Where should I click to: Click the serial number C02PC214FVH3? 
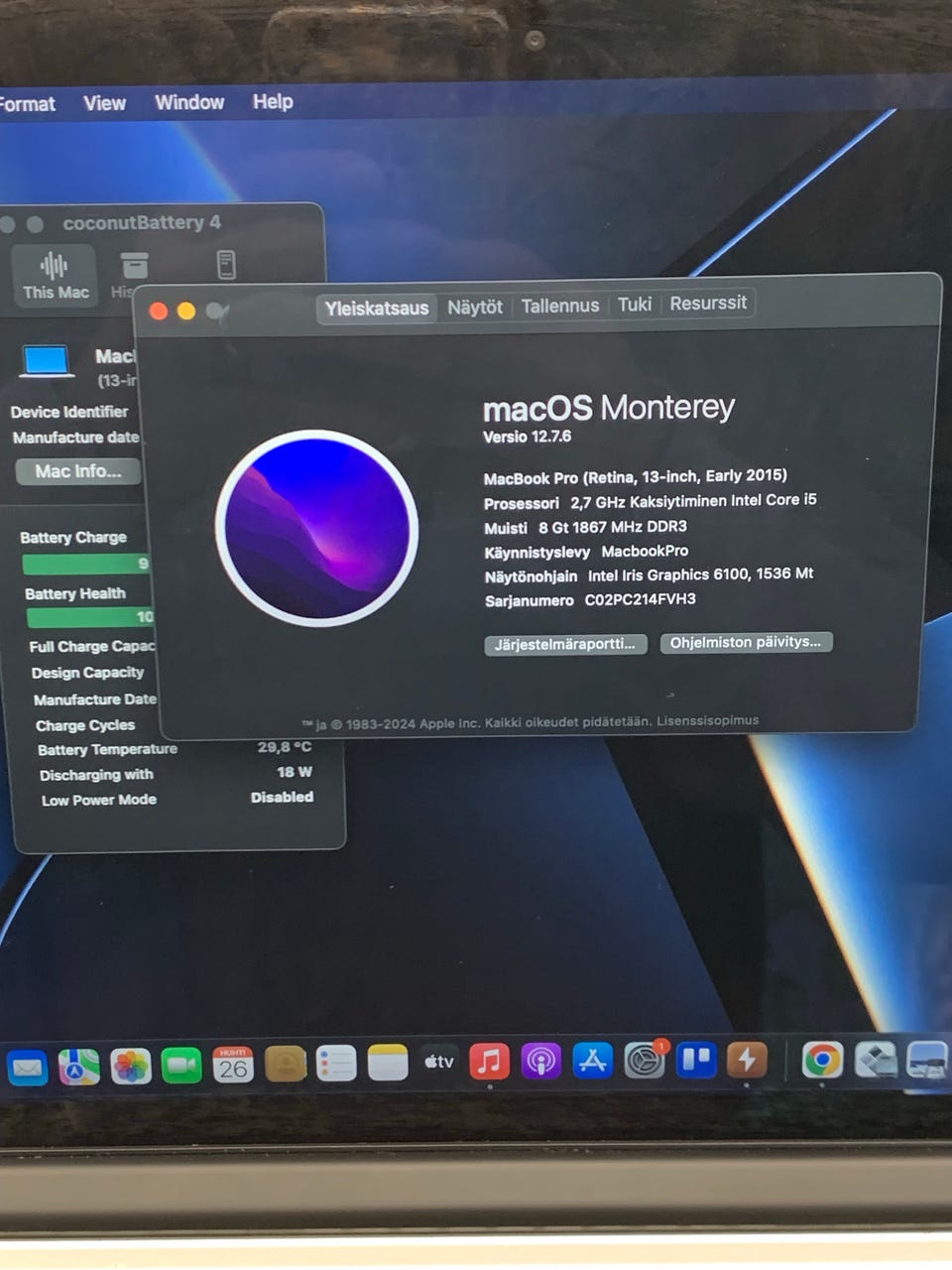tap(640, 599)
